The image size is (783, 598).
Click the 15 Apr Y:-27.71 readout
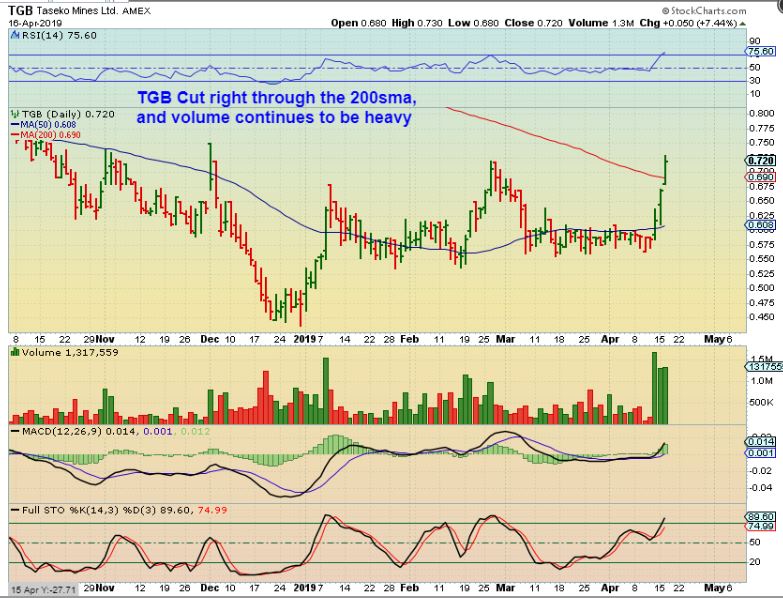44,590
